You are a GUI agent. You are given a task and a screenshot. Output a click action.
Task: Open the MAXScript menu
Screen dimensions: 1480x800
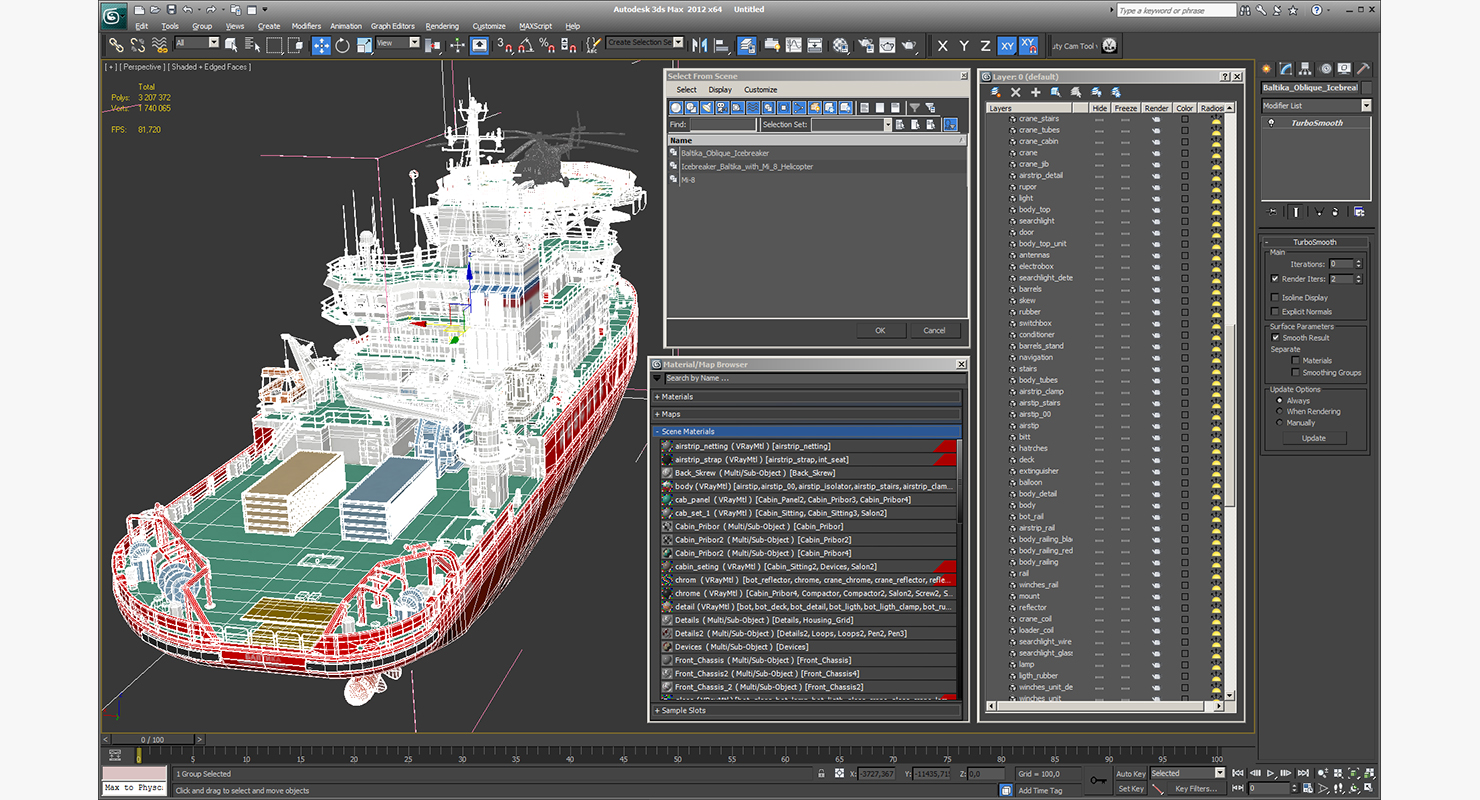coord(535,26)
